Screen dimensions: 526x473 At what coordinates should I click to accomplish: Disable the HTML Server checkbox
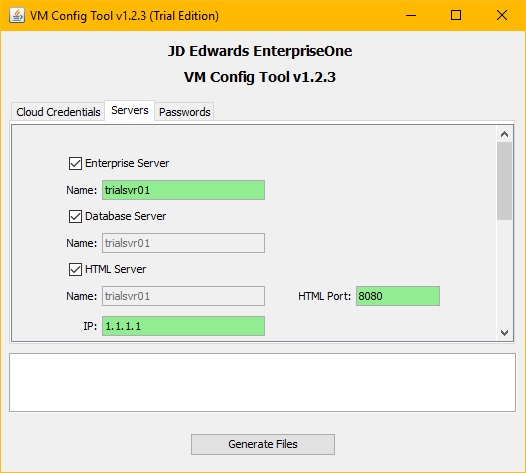(75, 269)
